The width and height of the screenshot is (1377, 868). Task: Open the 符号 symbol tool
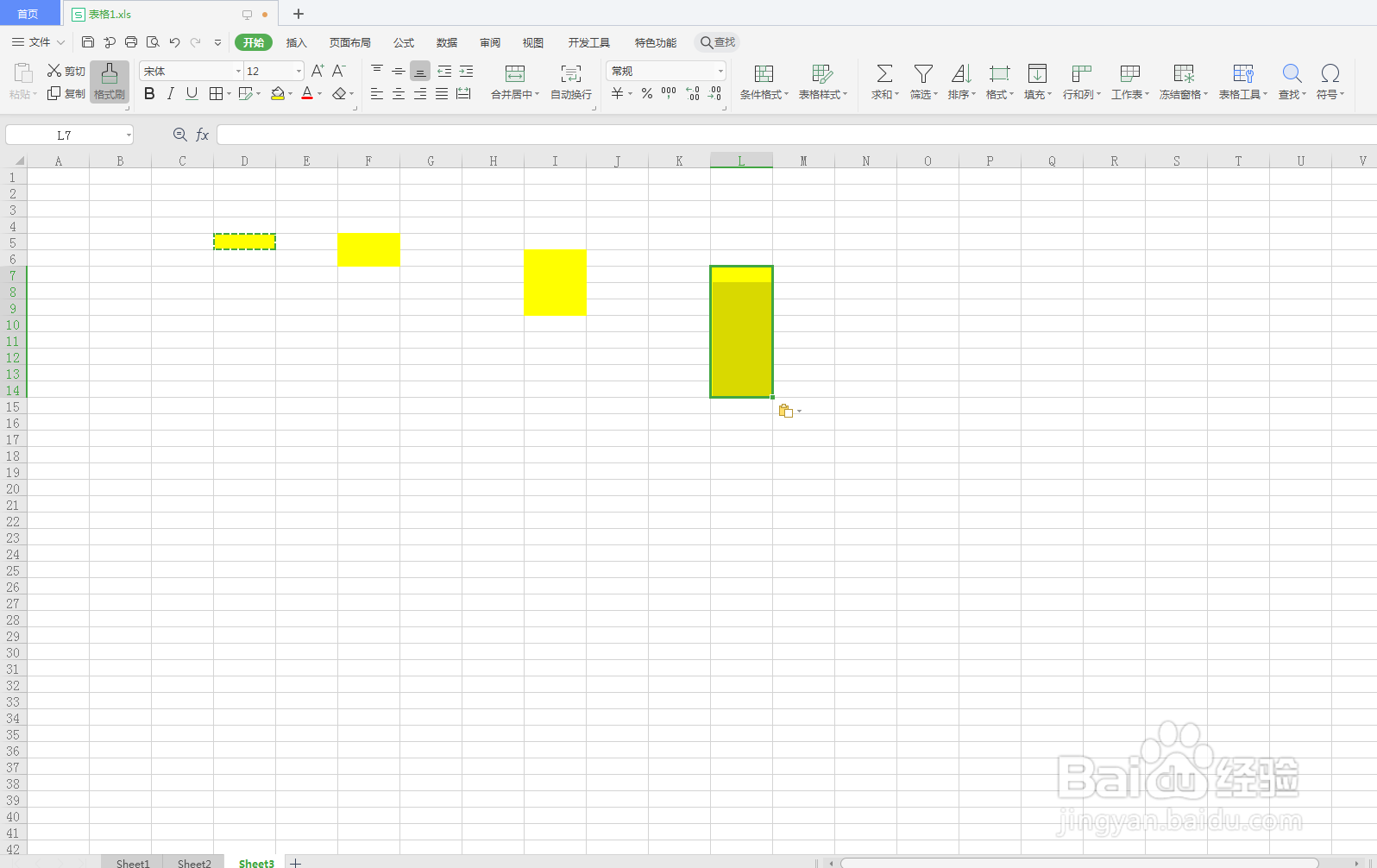(1330, 82)
